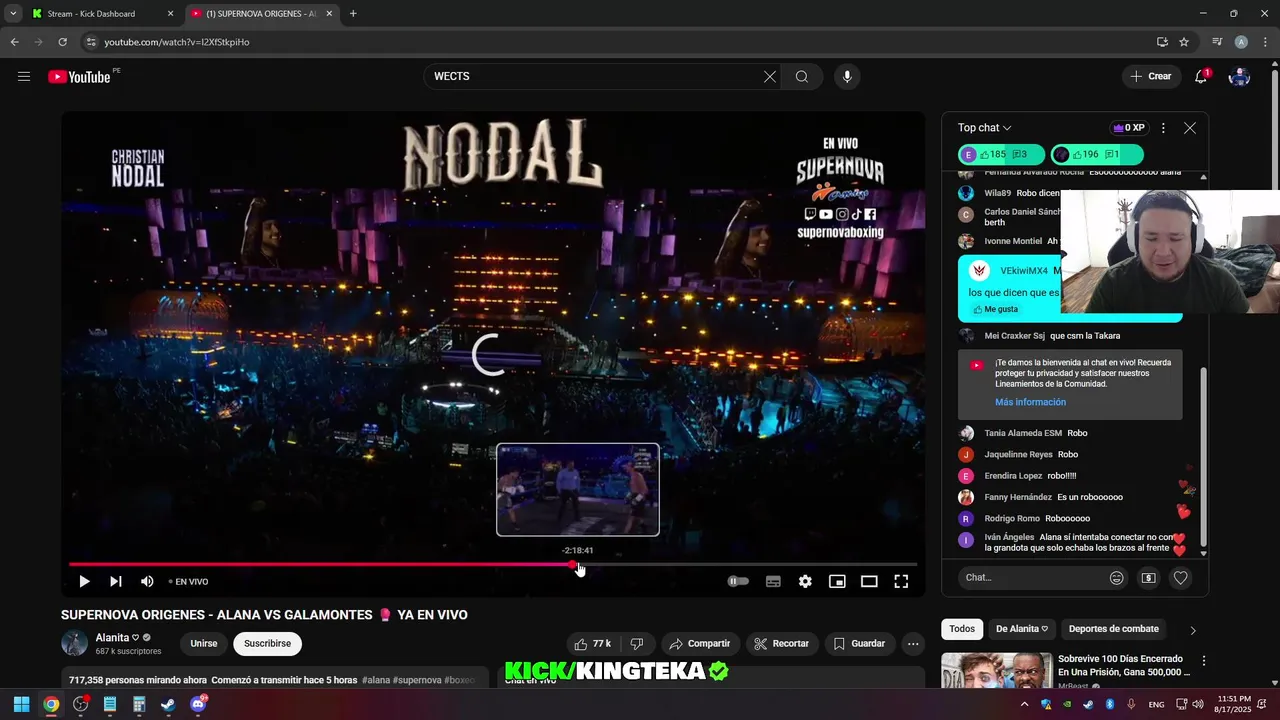
Task: Jump to live via EN VIVO indicator
Action: click(188, 581)
